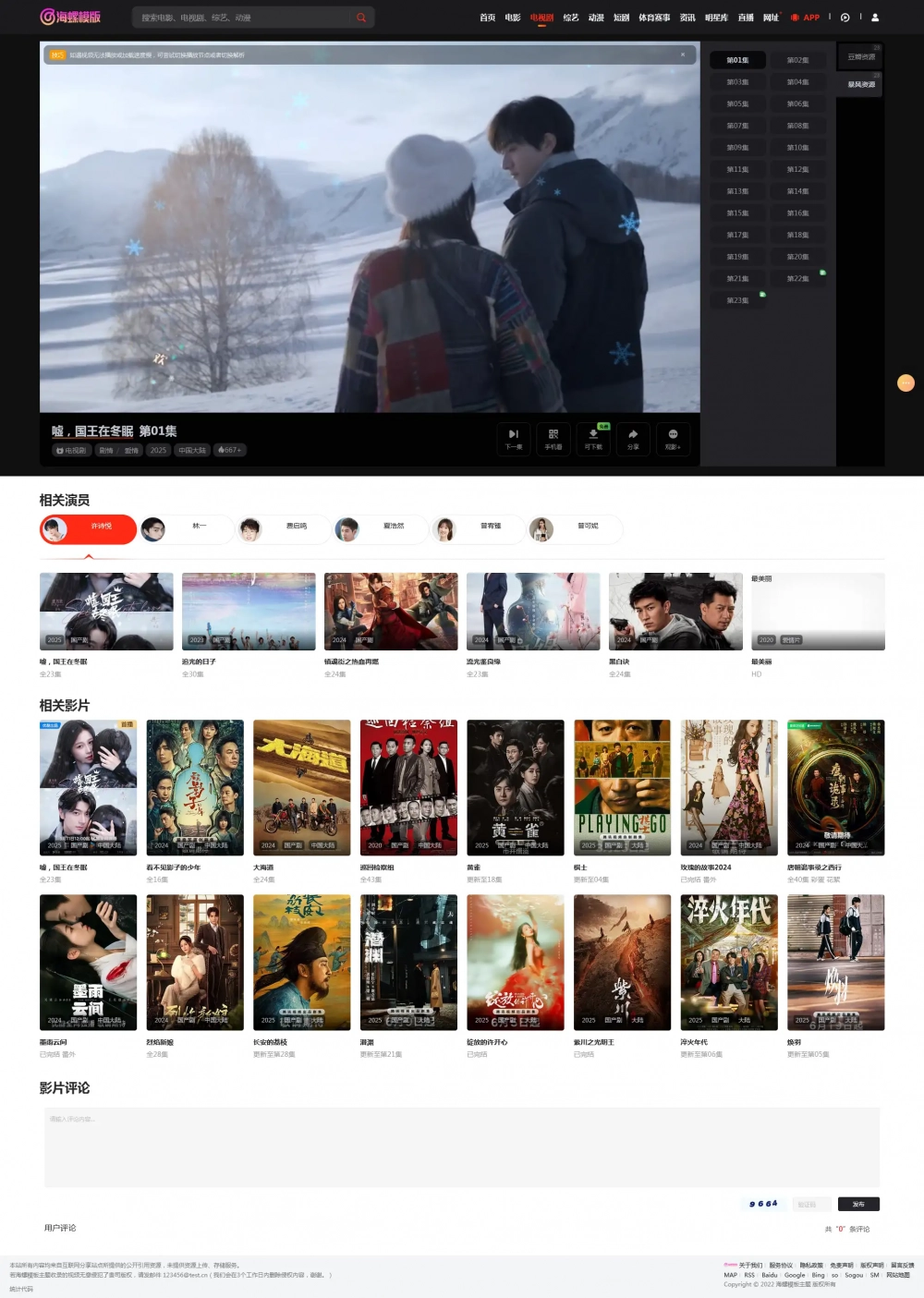Open the watch history icon in header
Screen dimensions: 924x1298
tap(845, 18)
